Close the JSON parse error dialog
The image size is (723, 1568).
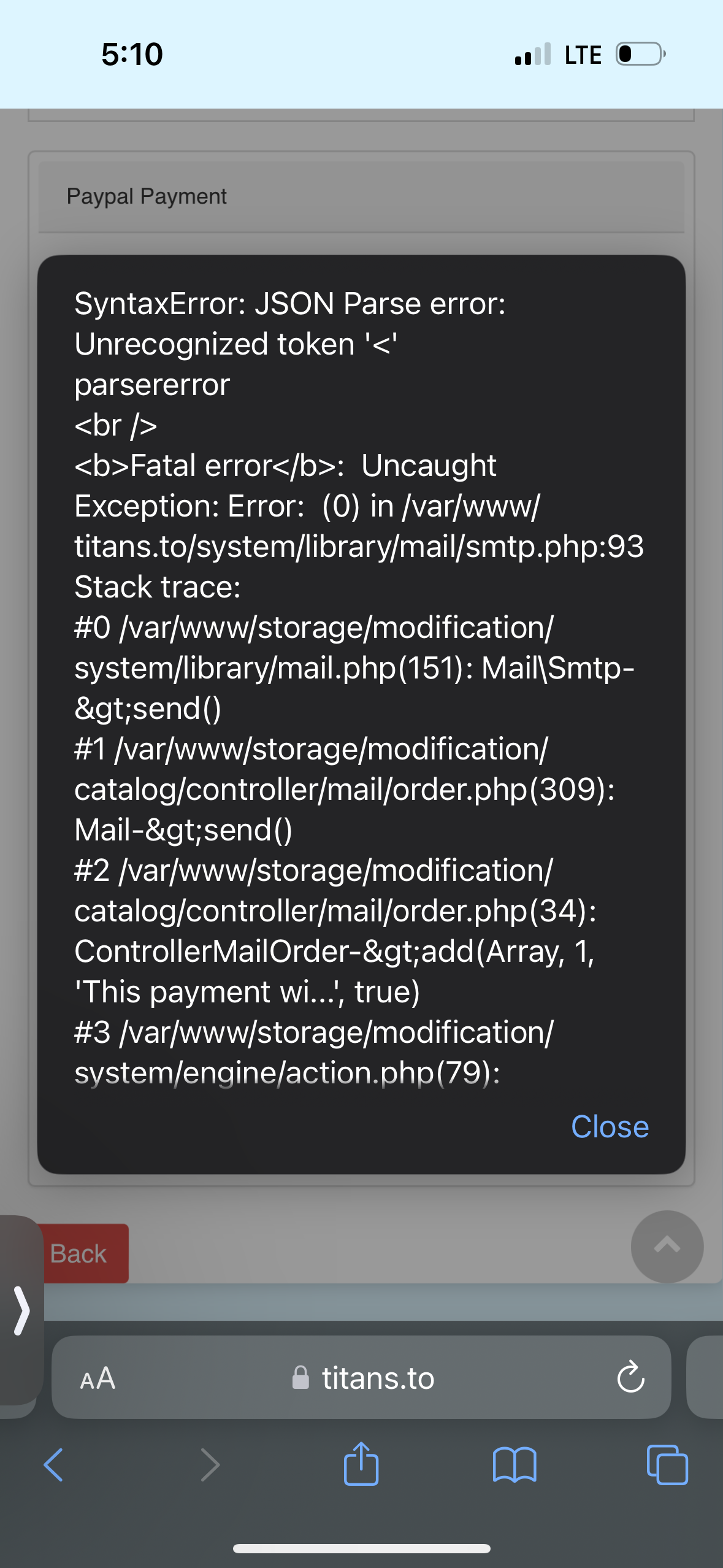(x=610, y=1126)
